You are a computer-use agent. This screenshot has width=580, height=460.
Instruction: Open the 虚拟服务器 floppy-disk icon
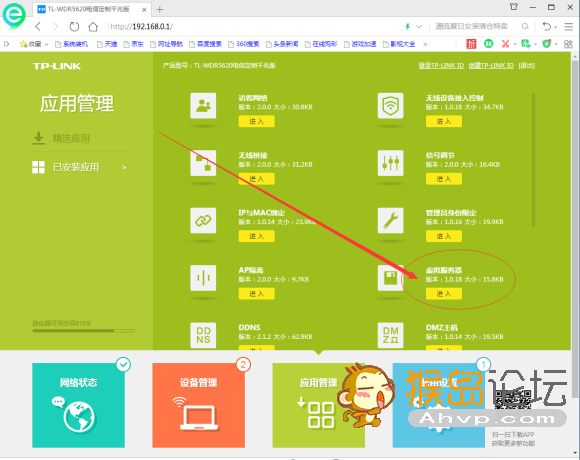[x=390, y=278]
